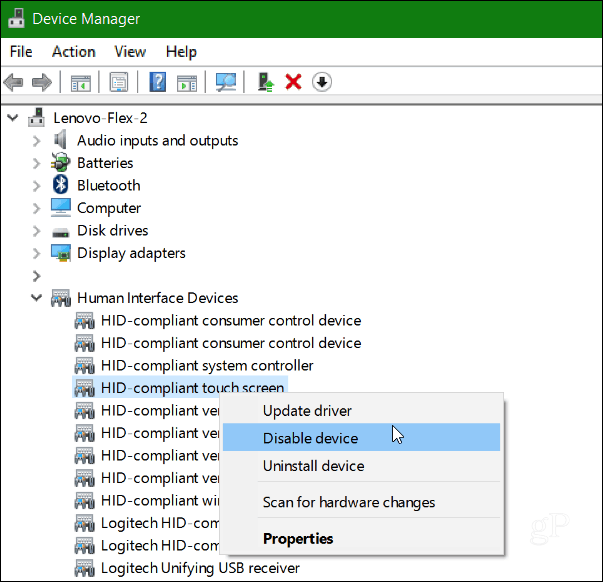
Task: Select the Bluetooth label
Action: 108,185
